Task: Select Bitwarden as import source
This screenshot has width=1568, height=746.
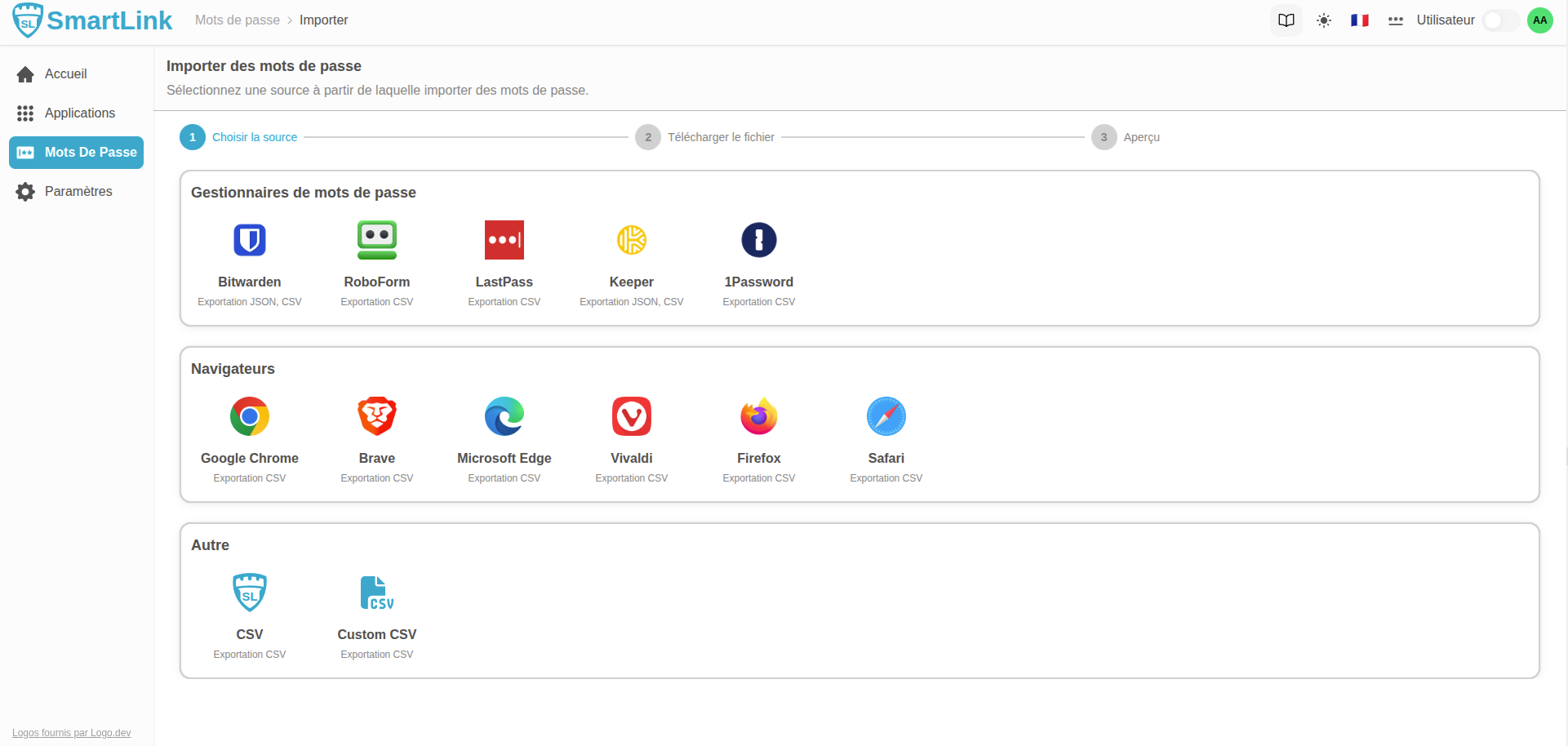Action: [249, 241]
